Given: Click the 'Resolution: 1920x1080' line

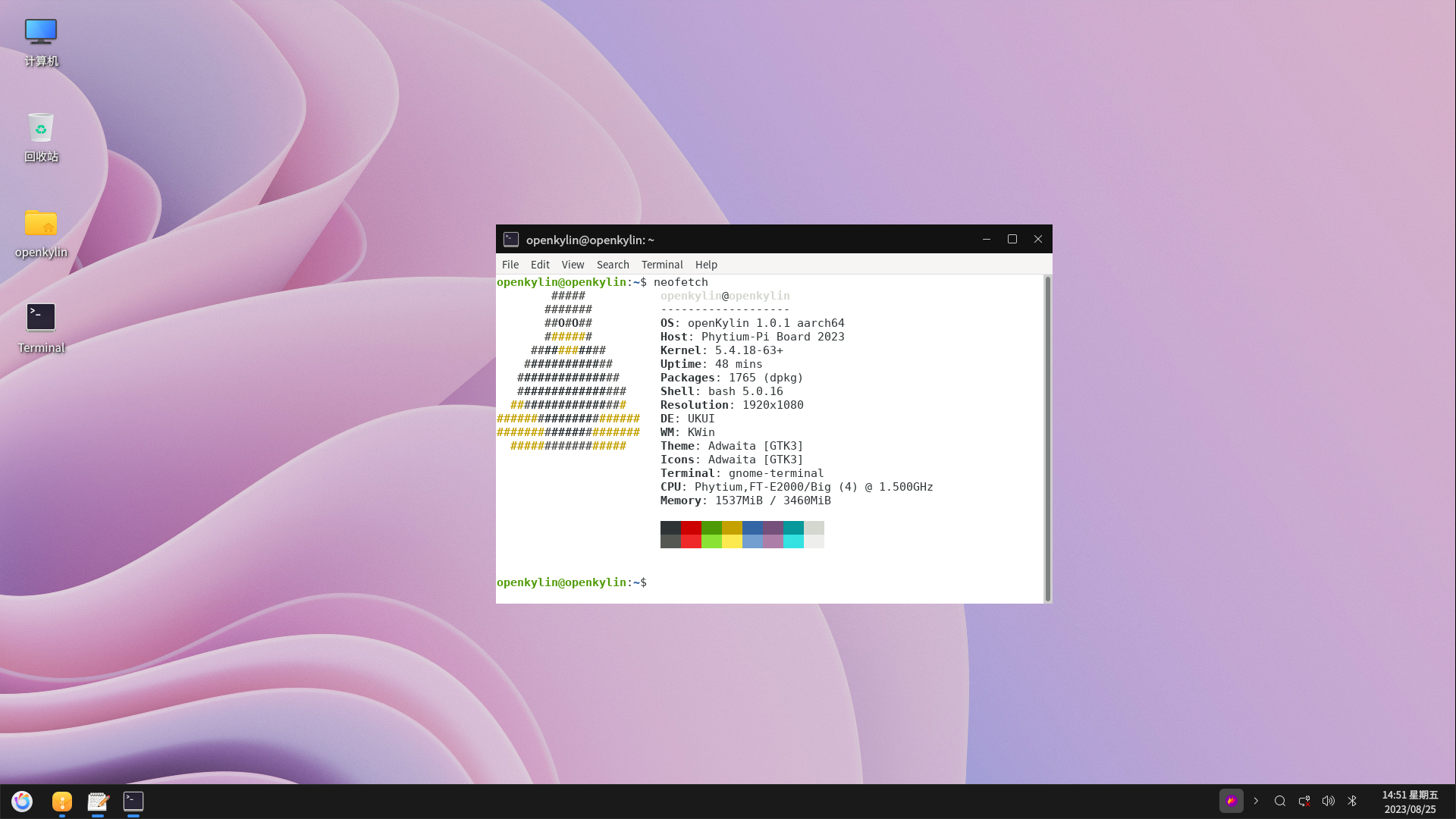Looking at the screenshot, I should coord(732,405).
